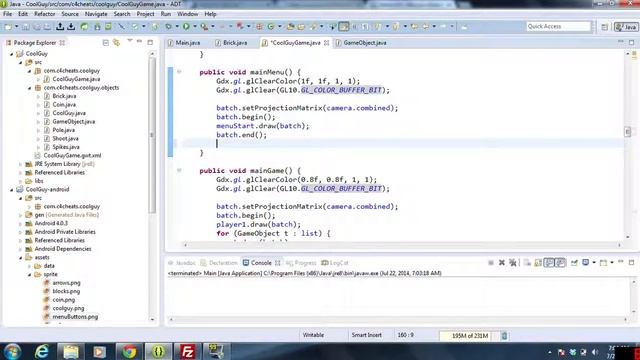Open the Android SDK Manager icon
This screenshot has width=640, height=360.
[97, 27]
